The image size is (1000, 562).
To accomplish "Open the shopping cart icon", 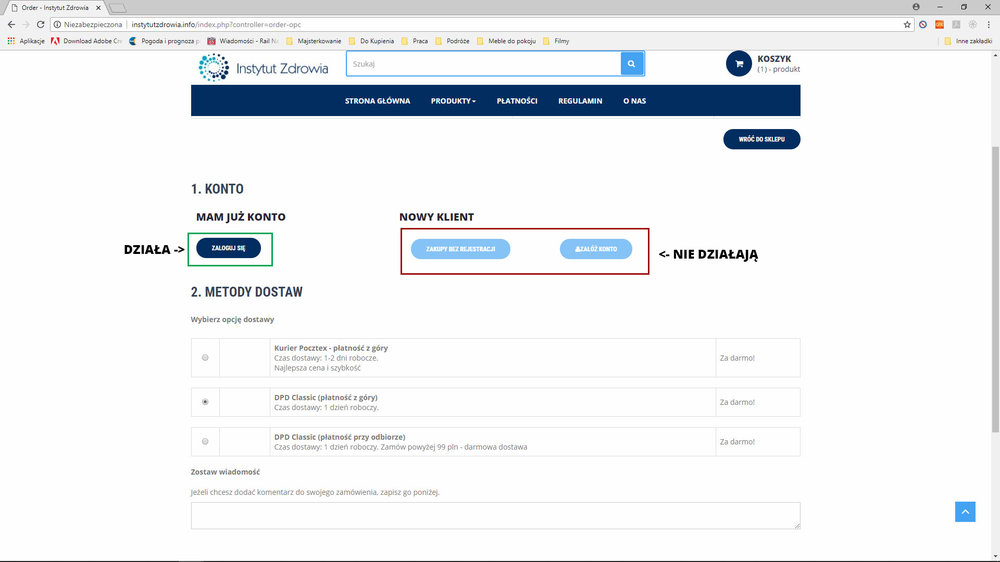I will [739, 64].
